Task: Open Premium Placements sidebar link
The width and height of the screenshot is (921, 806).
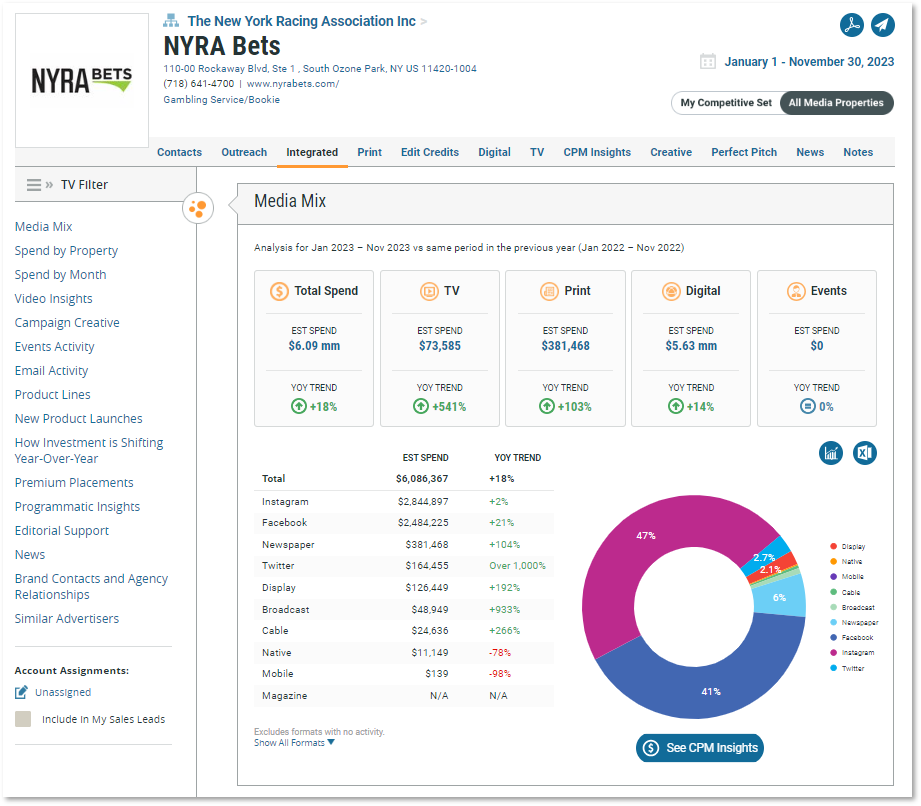Action: tap(74, 483)
